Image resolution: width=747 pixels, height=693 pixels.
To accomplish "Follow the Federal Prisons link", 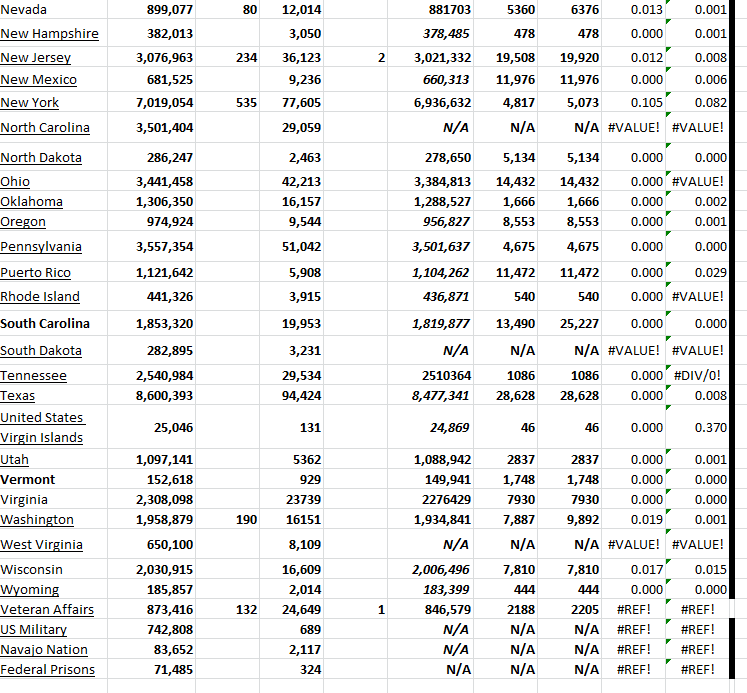I will pyautogui.click(x=47, y=669).
